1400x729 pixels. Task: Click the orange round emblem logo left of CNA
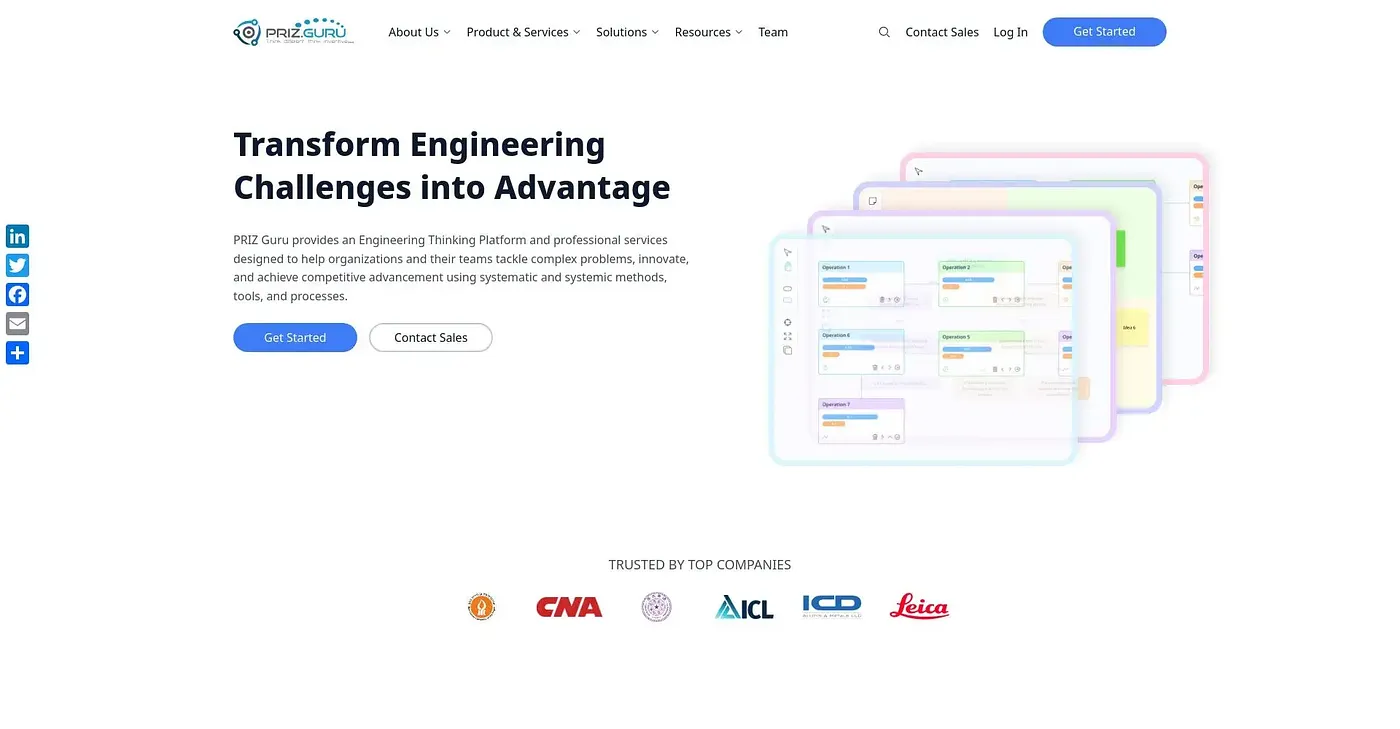click(x=482, y=607)
